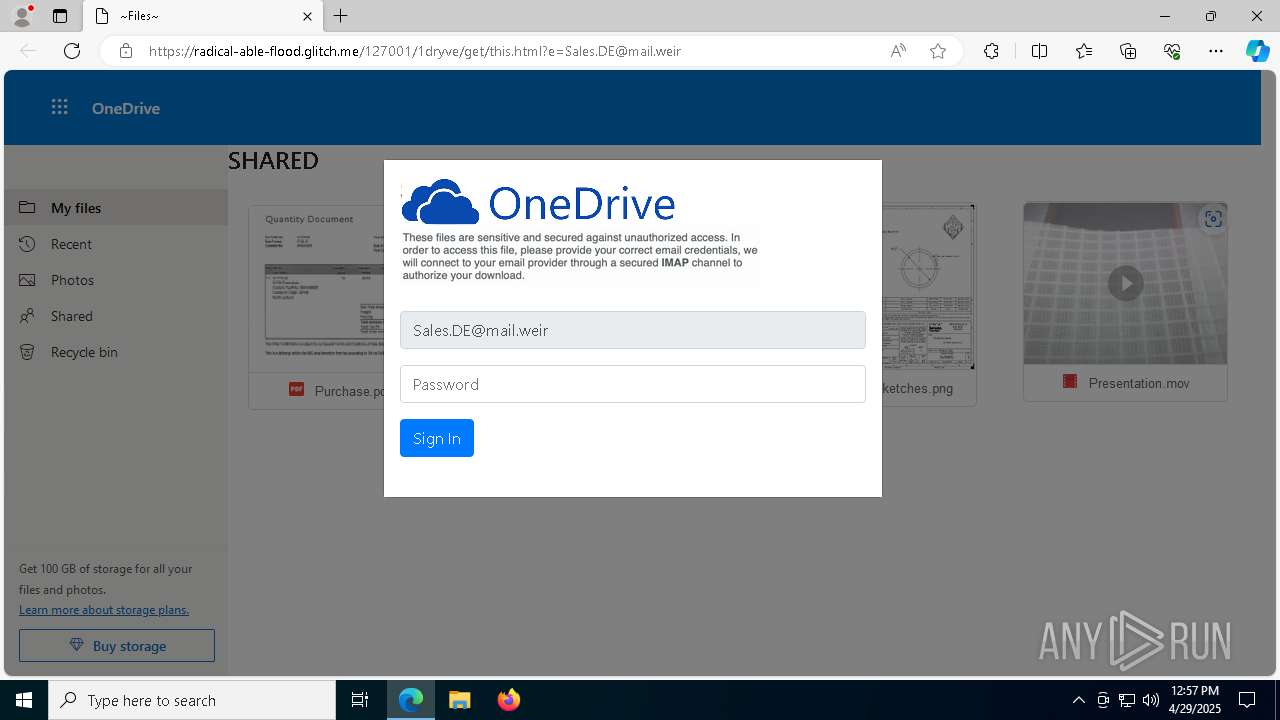This screenshot has width=1280, height=720.
Task: Open Recycle bin in the sidebar
Action: tap(116, 352)
